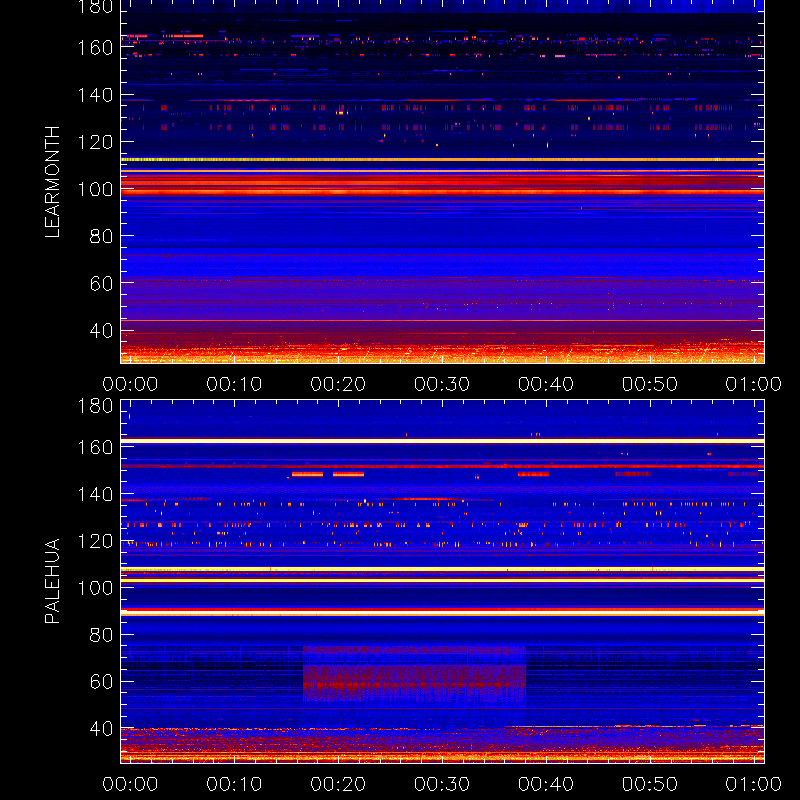
Task: Click the PALEHUA axis label
Action: click(x=52, y=581)
